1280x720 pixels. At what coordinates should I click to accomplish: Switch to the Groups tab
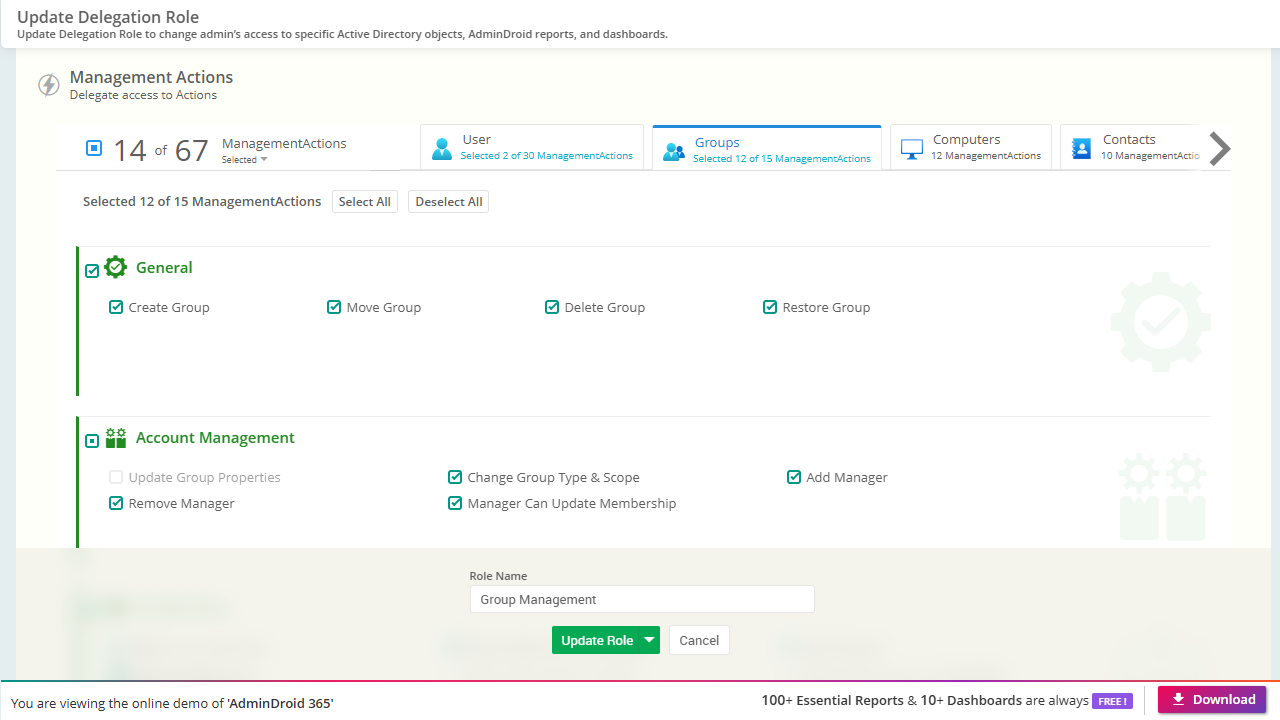point(767,149)
